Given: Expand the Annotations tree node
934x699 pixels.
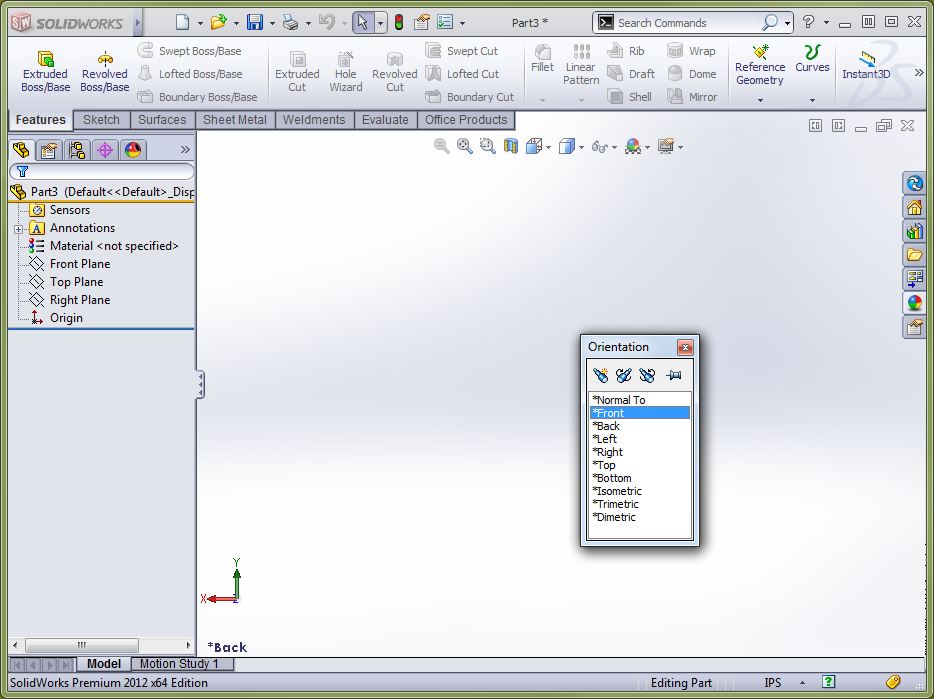Looking at the screenshot, I should pyautogui.click(x=18, y=229).
